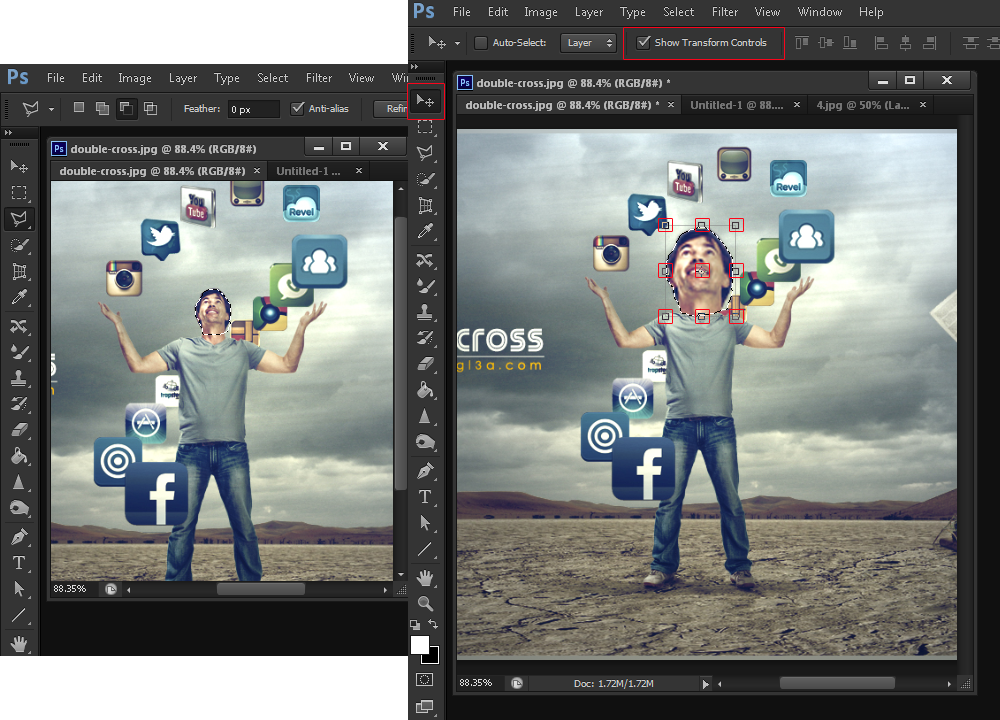Choose Intersect with selection mode in left window

click(x=151, y=108)
